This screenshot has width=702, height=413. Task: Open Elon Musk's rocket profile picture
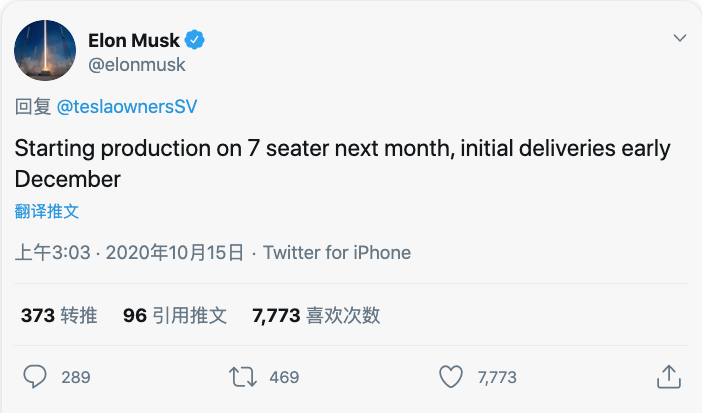(x=45, y=51)
